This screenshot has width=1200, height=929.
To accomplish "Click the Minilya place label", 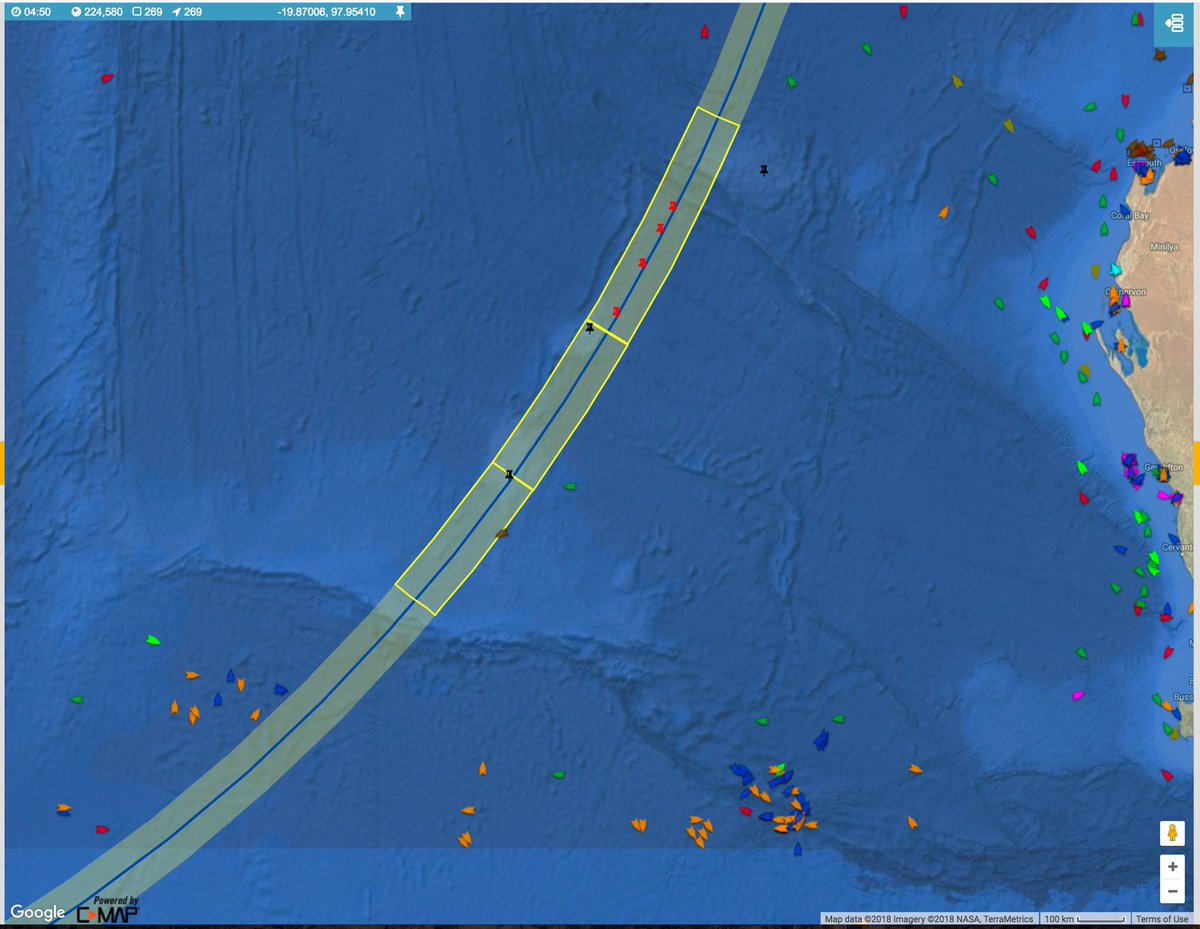I will [x=1166, y=246].
